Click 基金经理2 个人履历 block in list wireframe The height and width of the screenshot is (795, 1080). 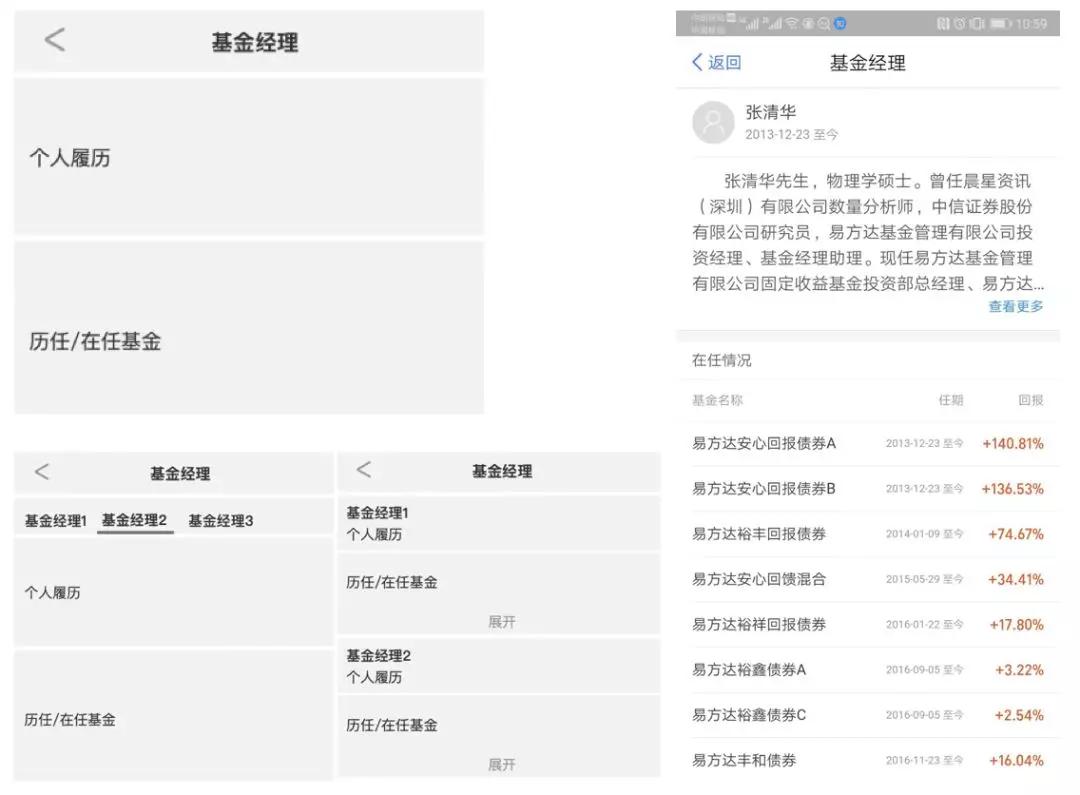click(499, 665)
